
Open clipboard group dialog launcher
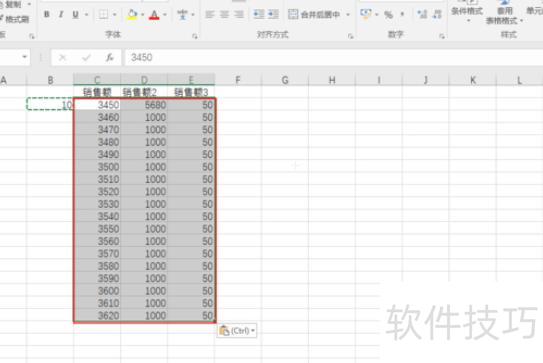[32, 36]
